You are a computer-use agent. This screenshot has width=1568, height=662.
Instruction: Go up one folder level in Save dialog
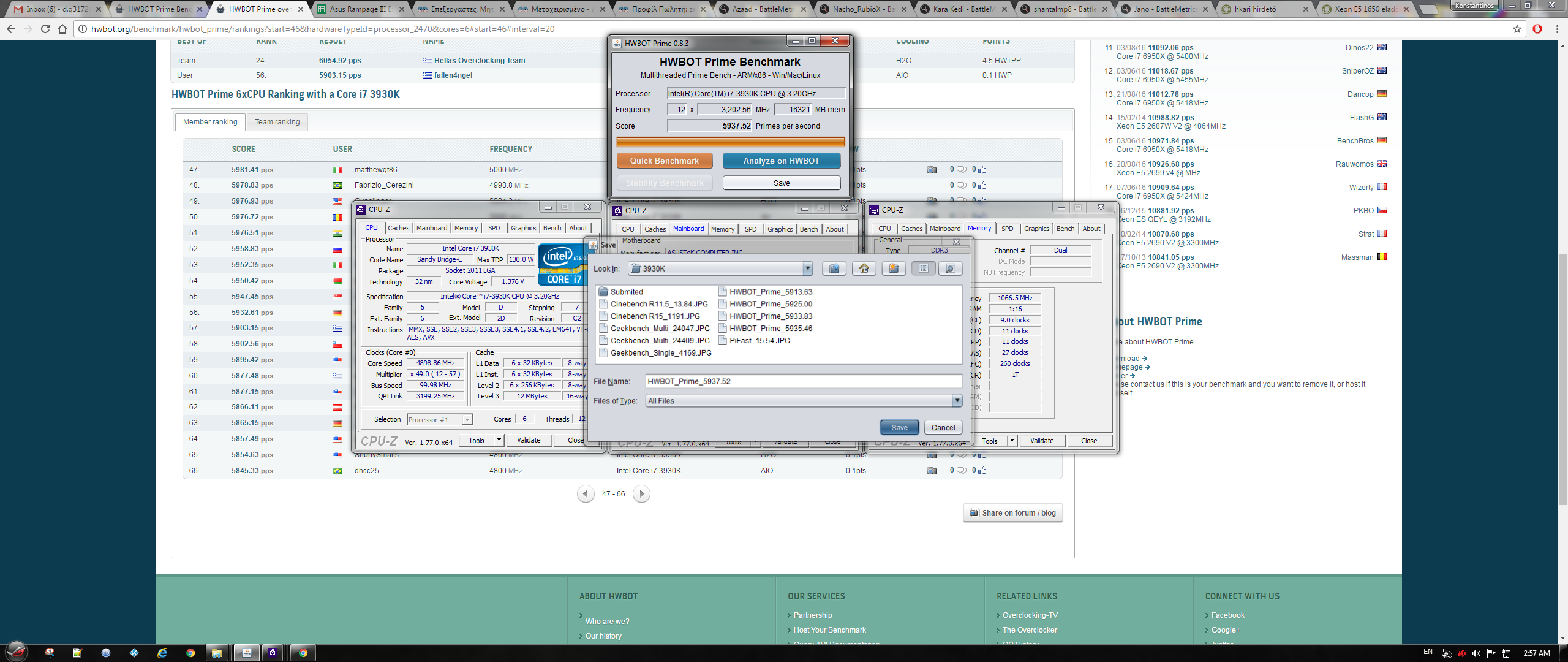click(x=834, y=268)
